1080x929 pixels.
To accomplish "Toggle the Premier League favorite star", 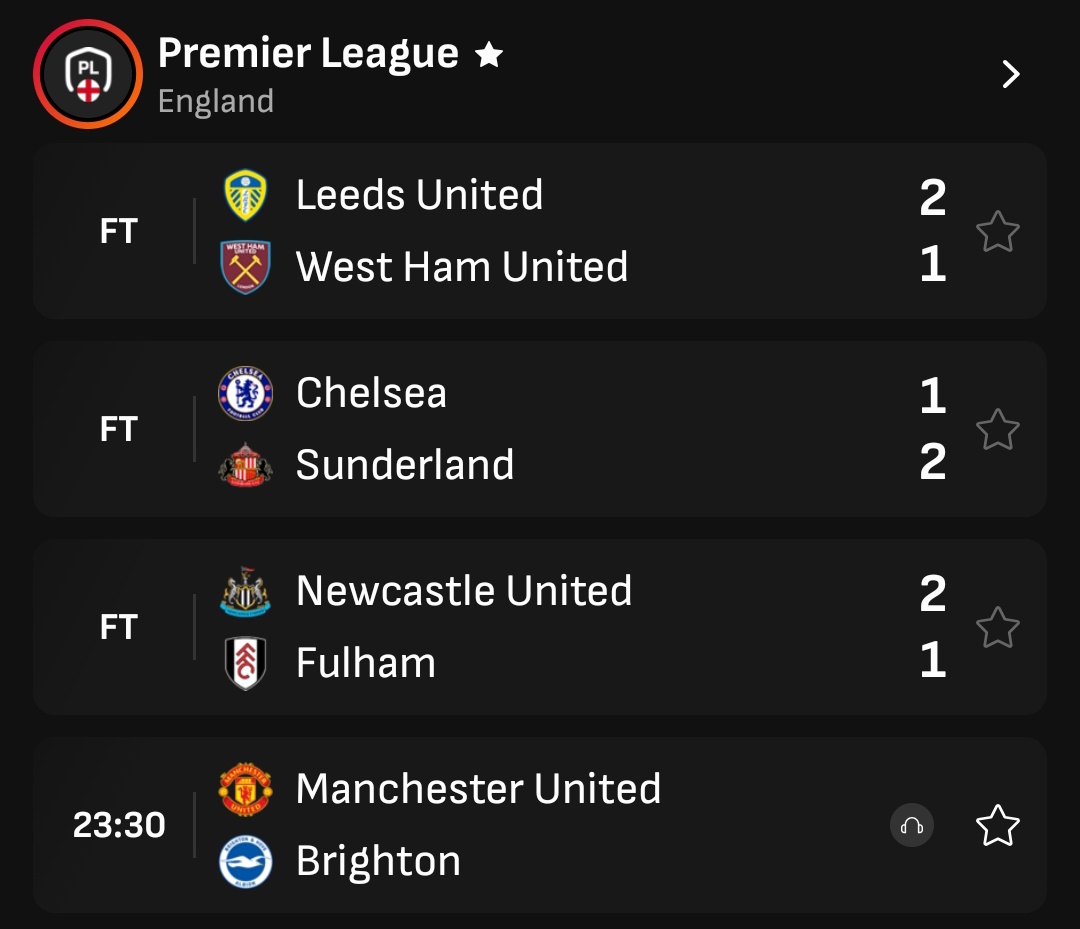I will click(x=489, y=55).
